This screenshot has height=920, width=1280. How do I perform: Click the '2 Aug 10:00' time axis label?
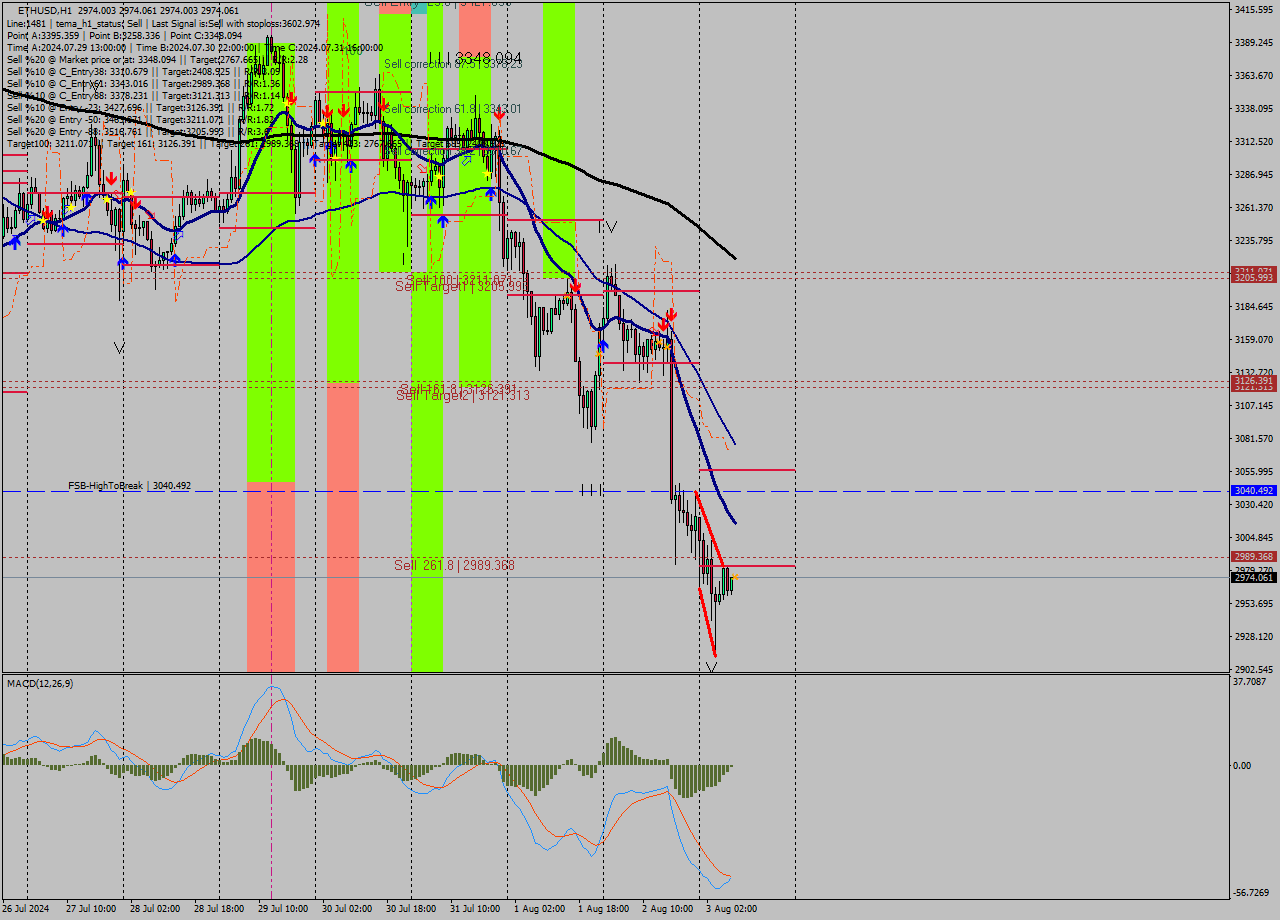(667, 909)
